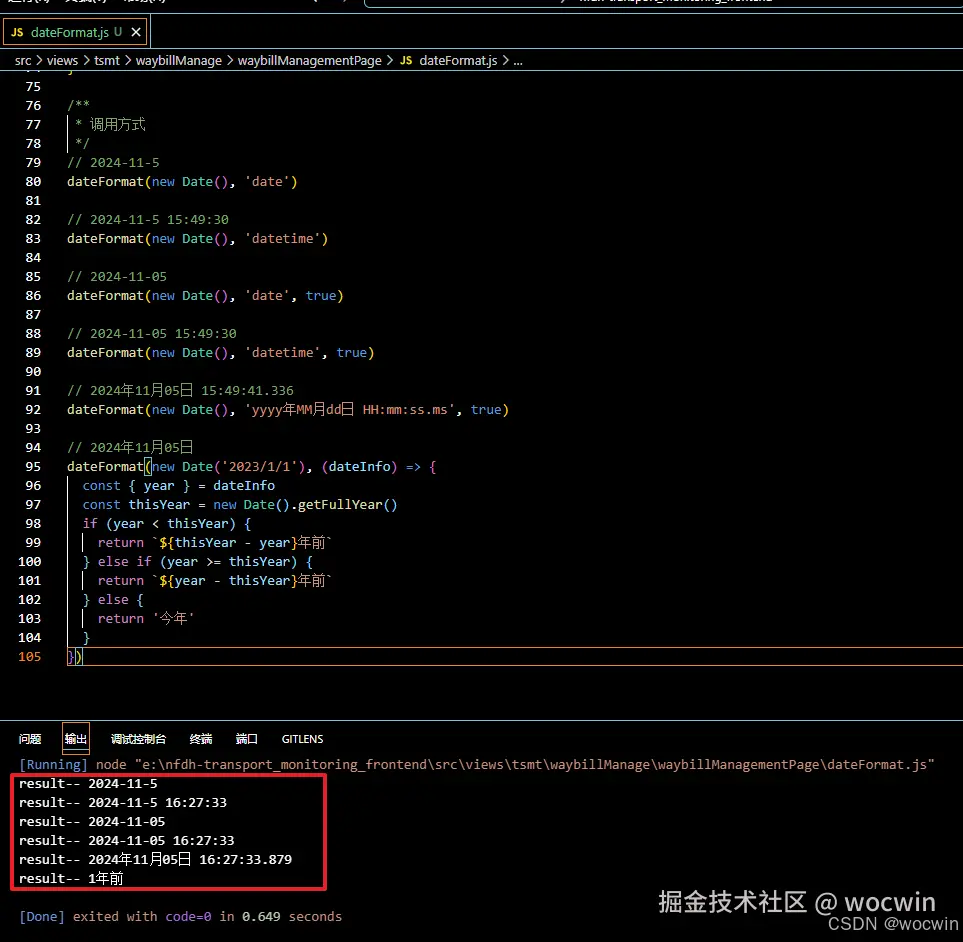Screen dimensions: 963x942
Task: Open 'waybillManagementPage' breadcrumb segment
Action: click(310, 60)
